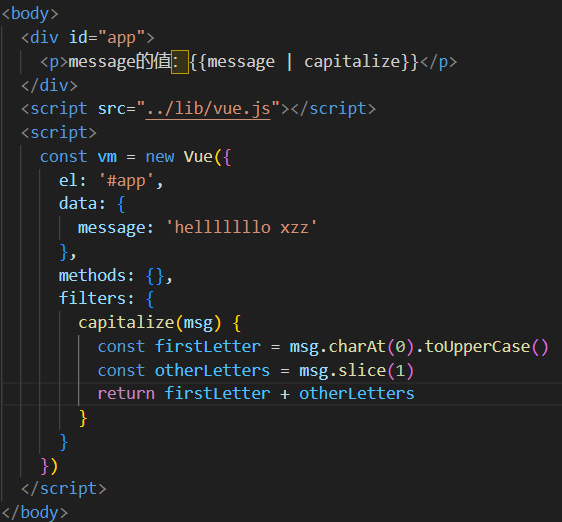Select the vm variable name
This screenshot has height=522, width=562.
pos(107,157)
